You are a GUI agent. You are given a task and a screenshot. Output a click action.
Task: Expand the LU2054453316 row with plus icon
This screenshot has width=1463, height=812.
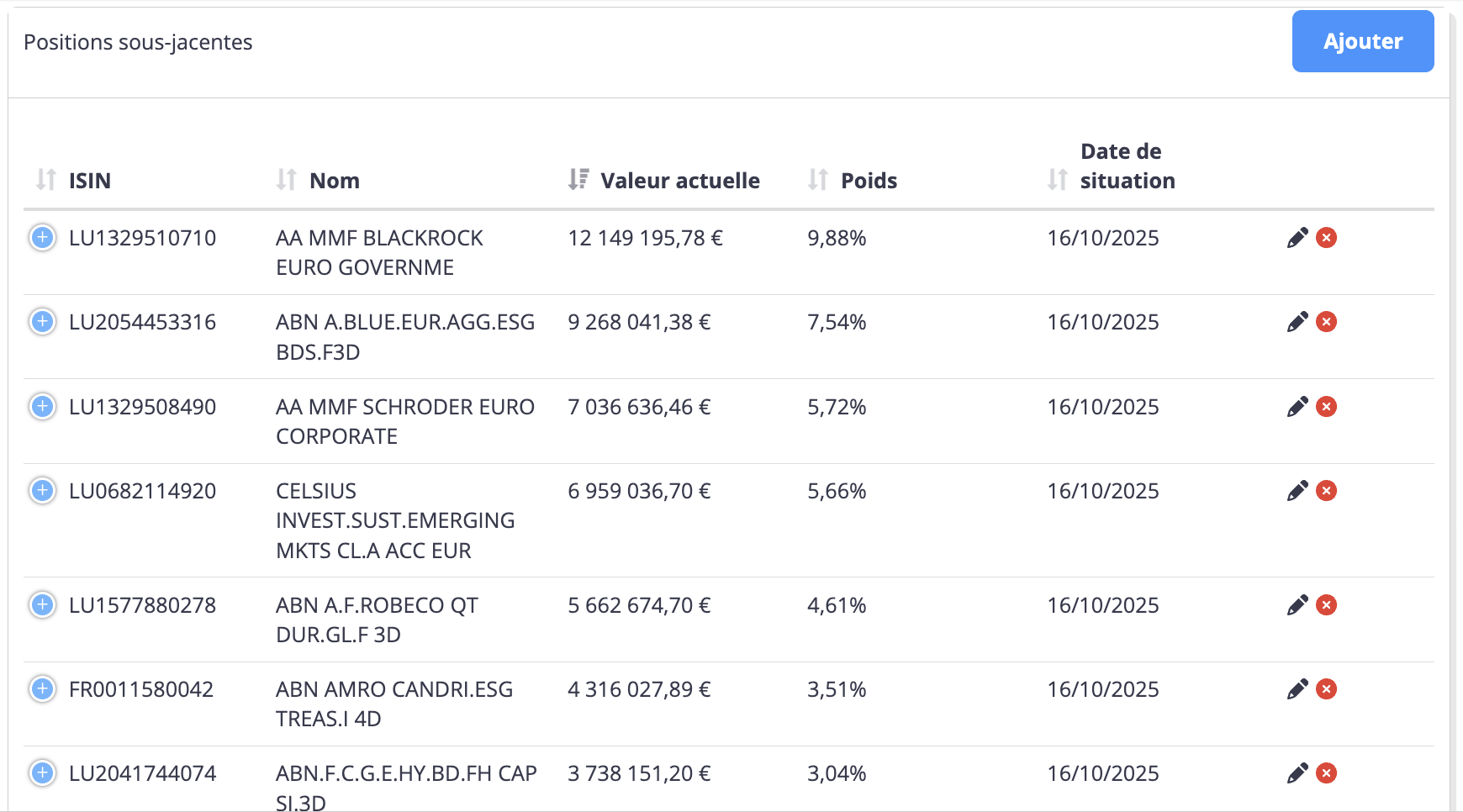pos(42,322)
